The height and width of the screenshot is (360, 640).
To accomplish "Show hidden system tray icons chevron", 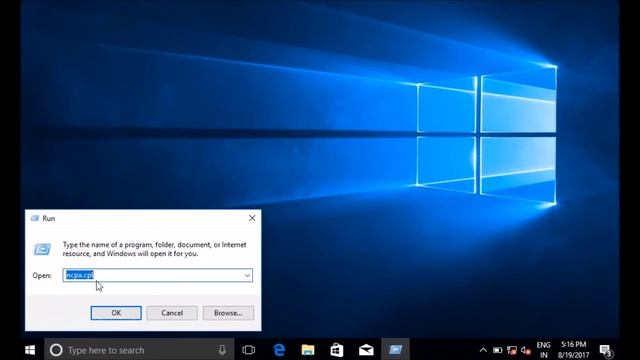I will pyautogui.click(x=483, y=350).
